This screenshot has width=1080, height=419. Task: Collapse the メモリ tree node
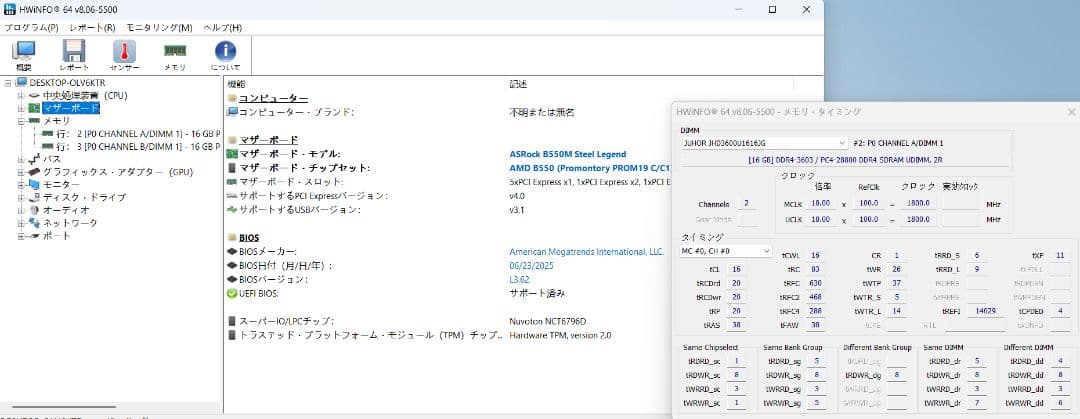(x=21, y=121)
